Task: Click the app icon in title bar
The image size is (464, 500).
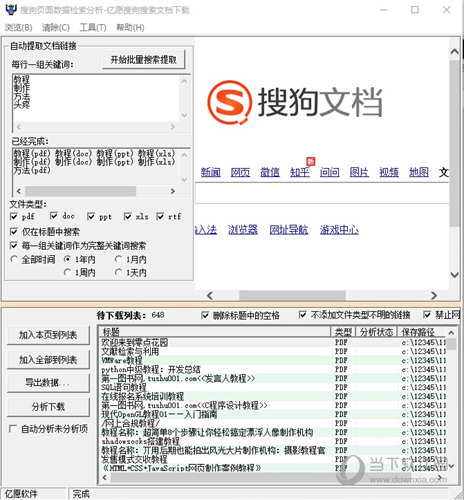Action: [11, 10]
